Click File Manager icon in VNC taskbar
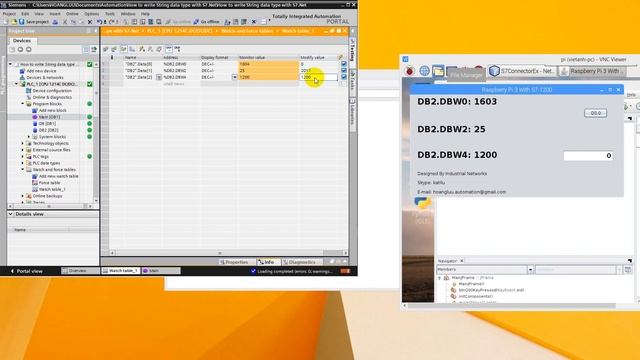 [438, 71]
